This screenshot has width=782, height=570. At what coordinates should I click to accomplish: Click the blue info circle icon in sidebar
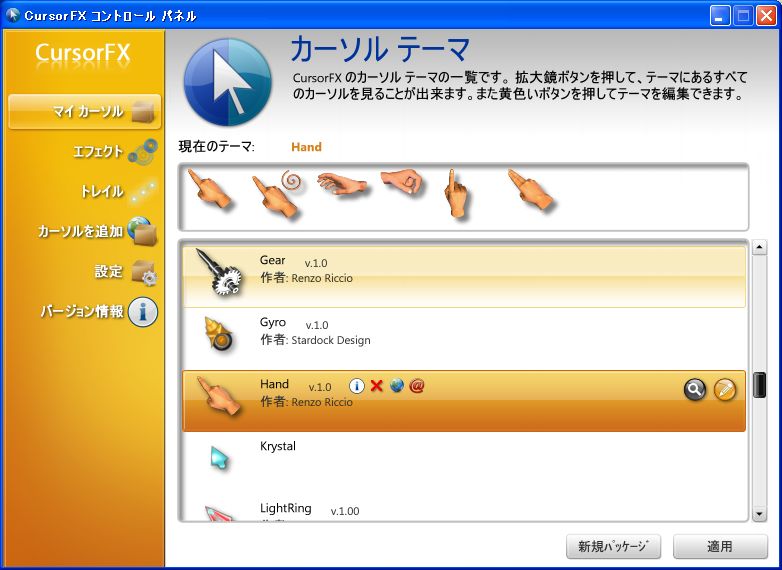click(143, 312)
